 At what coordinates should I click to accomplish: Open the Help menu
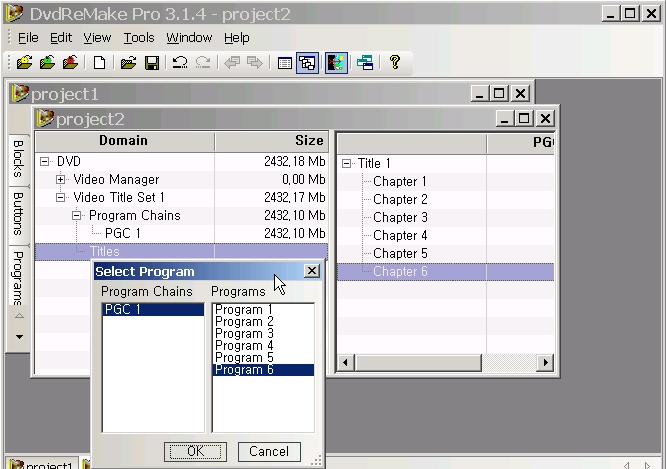coord(237,38)
